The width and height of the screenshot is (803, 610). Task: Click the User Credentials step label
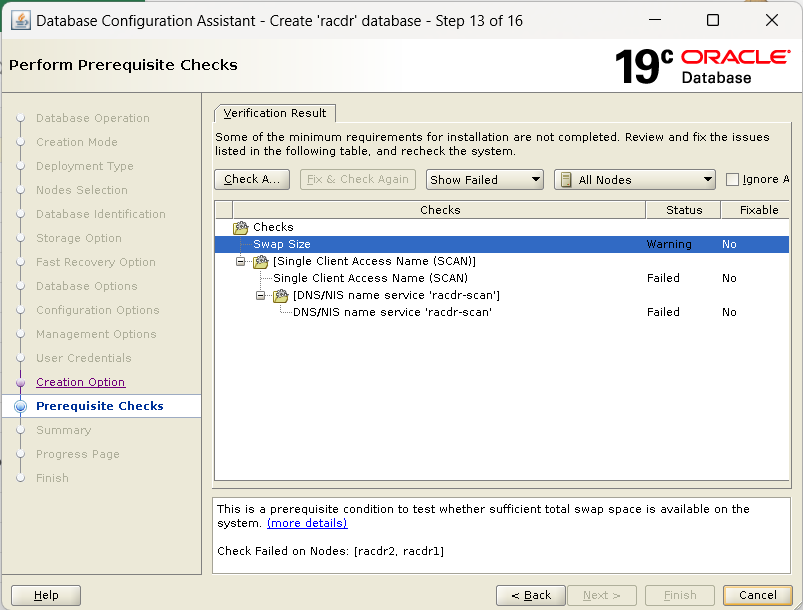point(83,358)
